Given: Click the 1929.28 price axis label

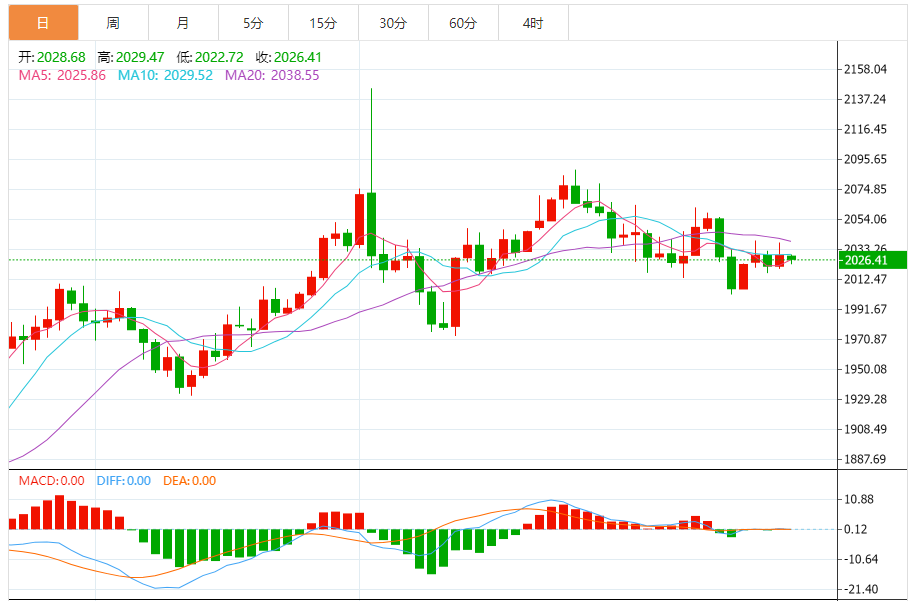Looking at the screenshot, I should click(x=866, y=399).
